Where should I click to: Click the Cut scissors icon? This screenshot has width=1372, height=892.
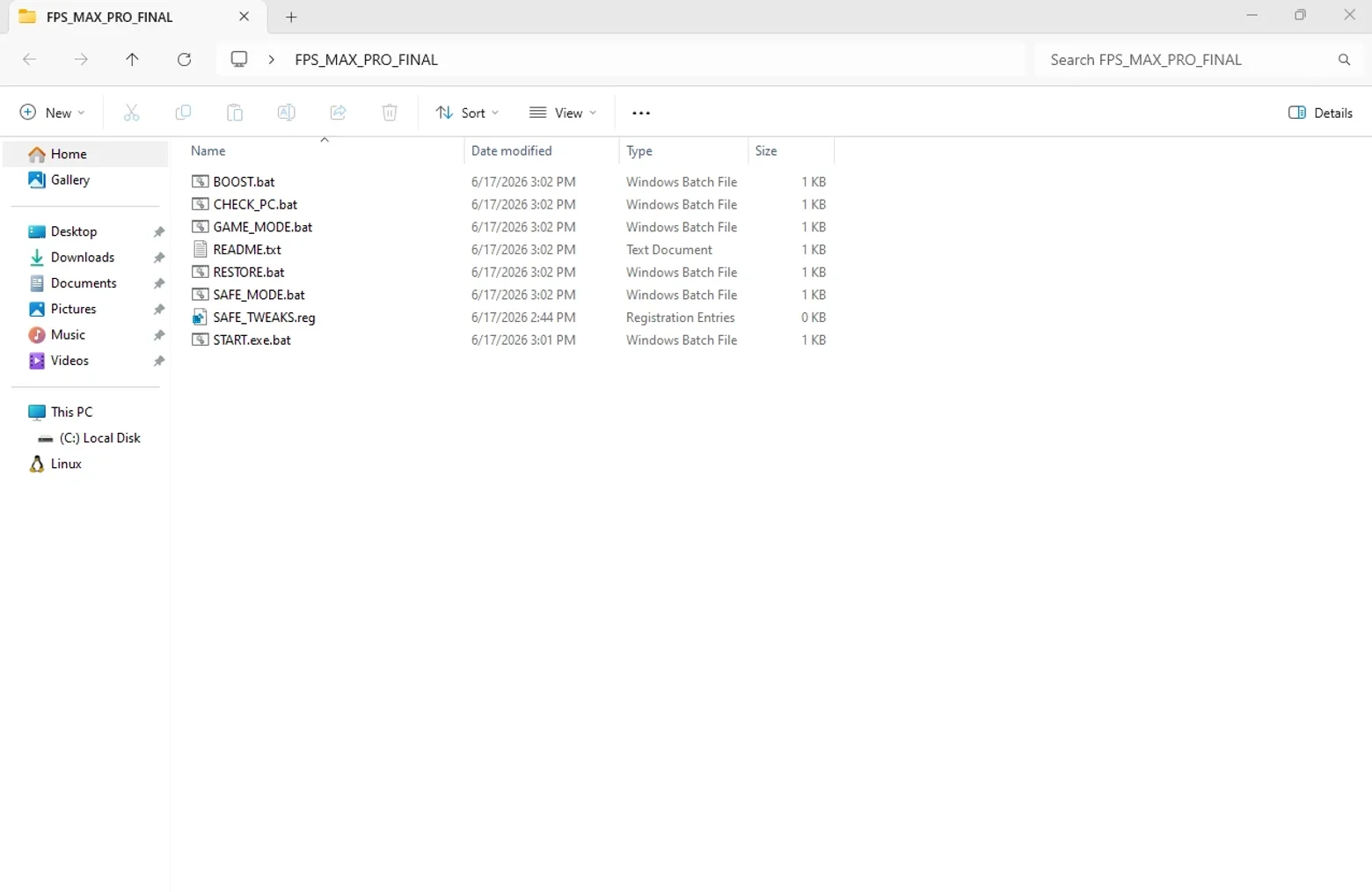tap(131, 113)
